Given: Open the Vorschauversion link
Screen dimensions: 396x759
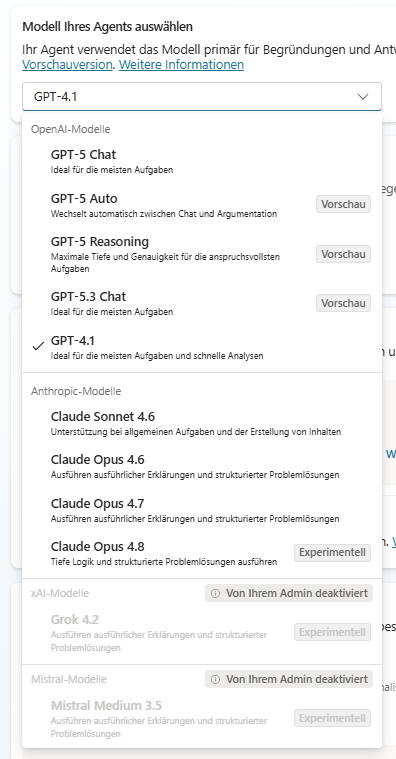Looking at the screenshot, I should pyautogui.click(x=67, y=64).
